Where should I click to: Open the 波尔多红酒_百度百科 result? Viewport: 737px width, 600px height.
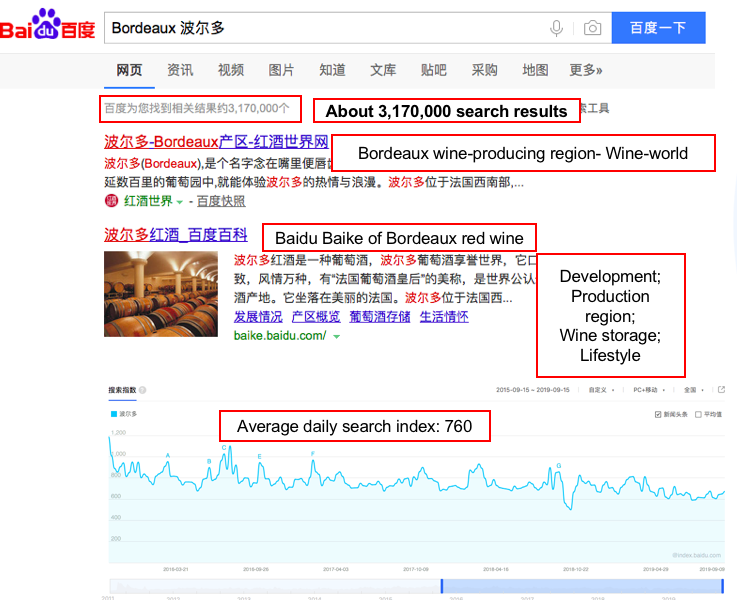click(176, 234)
